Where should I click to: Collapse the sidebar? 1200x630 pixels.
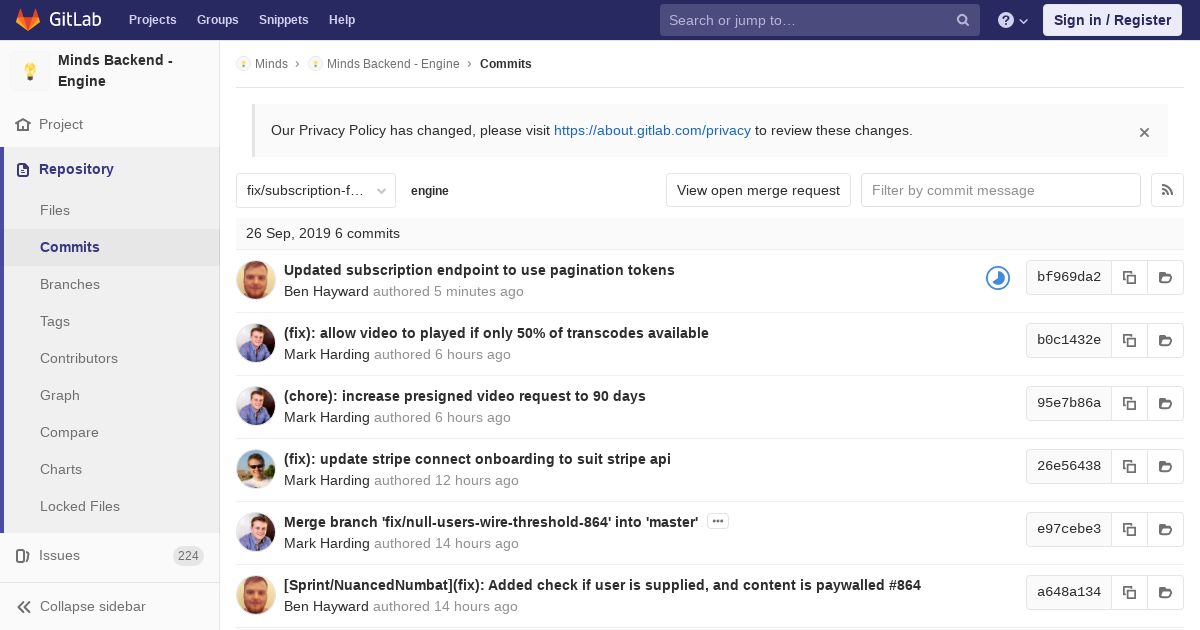pyautogui.click(x=81, y=606)
